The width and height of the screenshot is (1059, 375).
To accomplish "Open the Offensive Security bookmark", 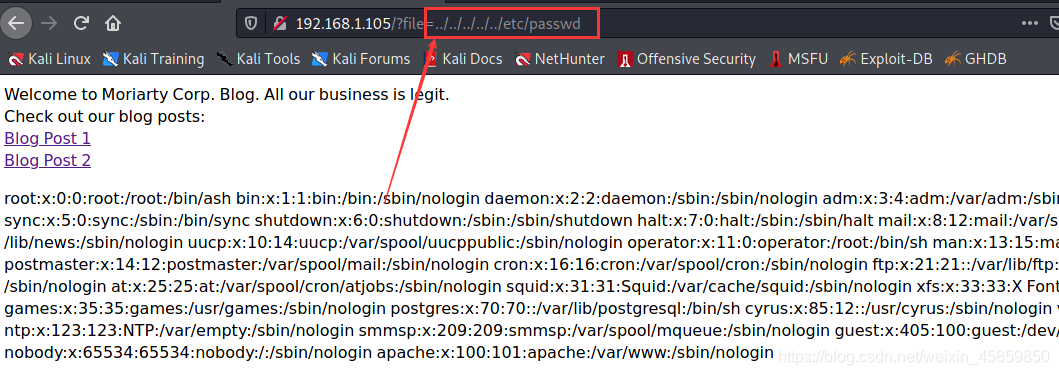I will point(686,59).
